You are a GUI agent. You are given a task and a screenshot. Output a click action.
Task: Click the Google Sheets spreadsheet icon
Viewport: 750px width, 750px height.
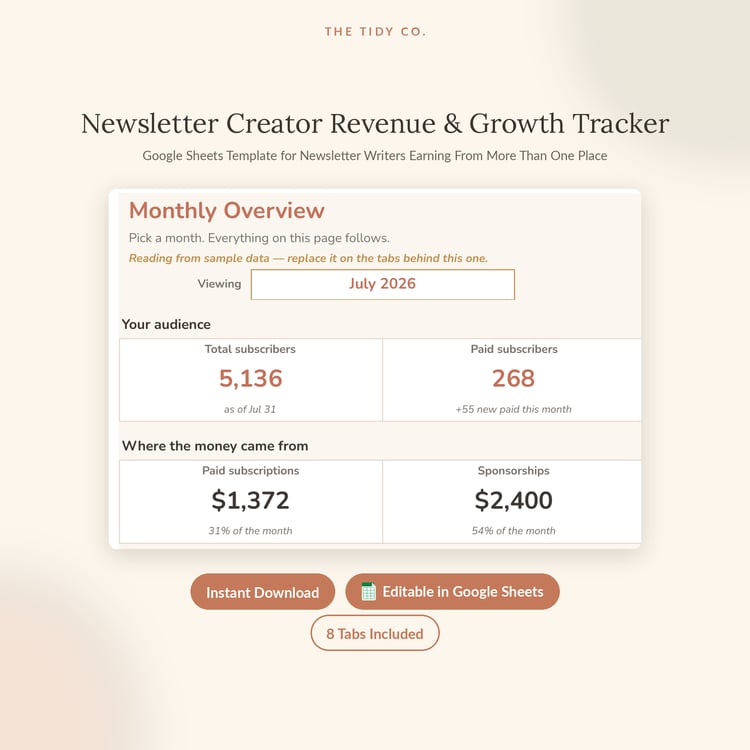point(368,591)
